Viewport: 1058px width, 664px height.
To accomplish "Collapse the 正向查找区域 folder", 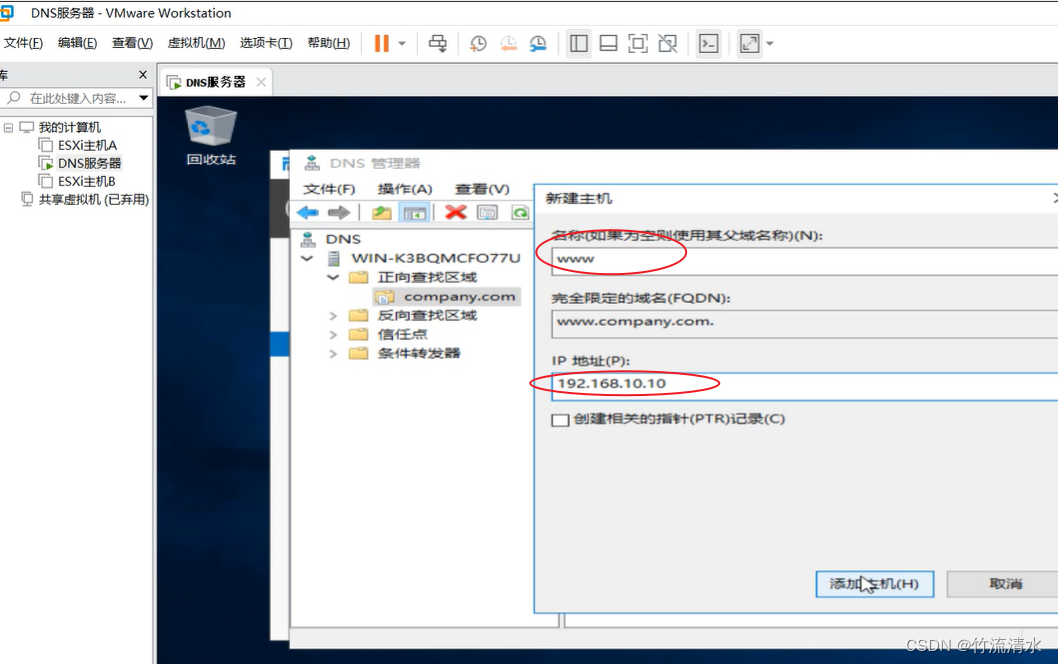I will click(x=333, y=277).
